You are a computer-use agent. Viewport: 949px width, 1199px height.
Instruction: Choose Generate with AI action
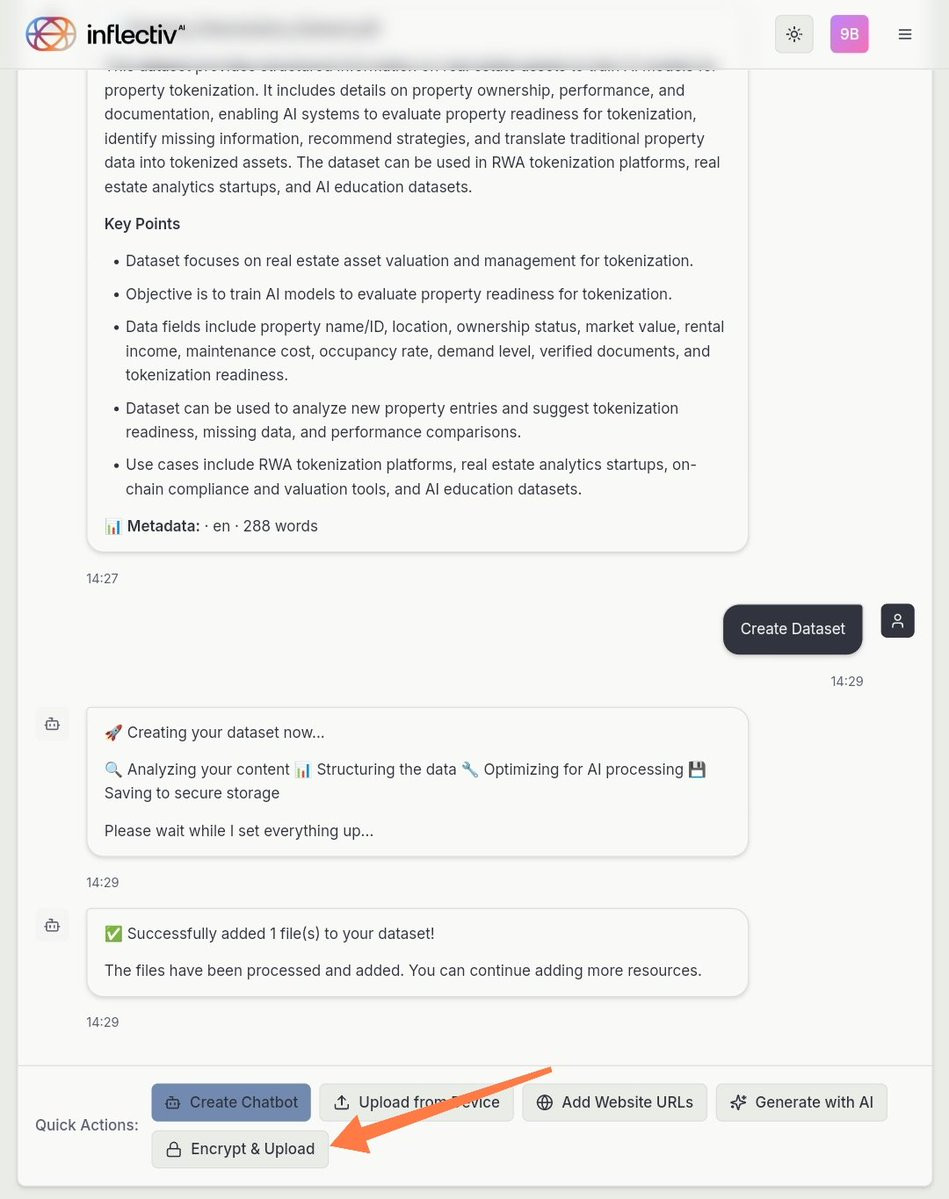click(x=801, y=1102)
